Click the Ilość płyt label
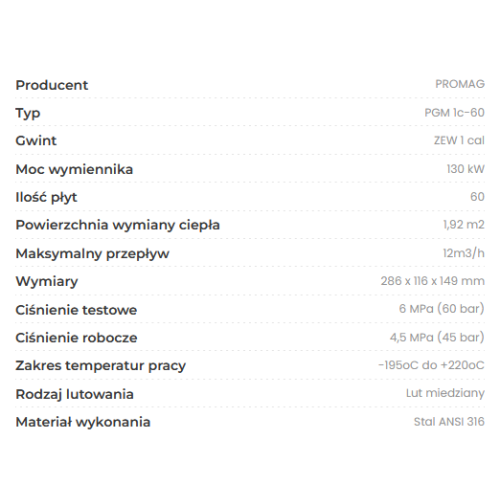500x500 pixels. click(x=46, y=197)
